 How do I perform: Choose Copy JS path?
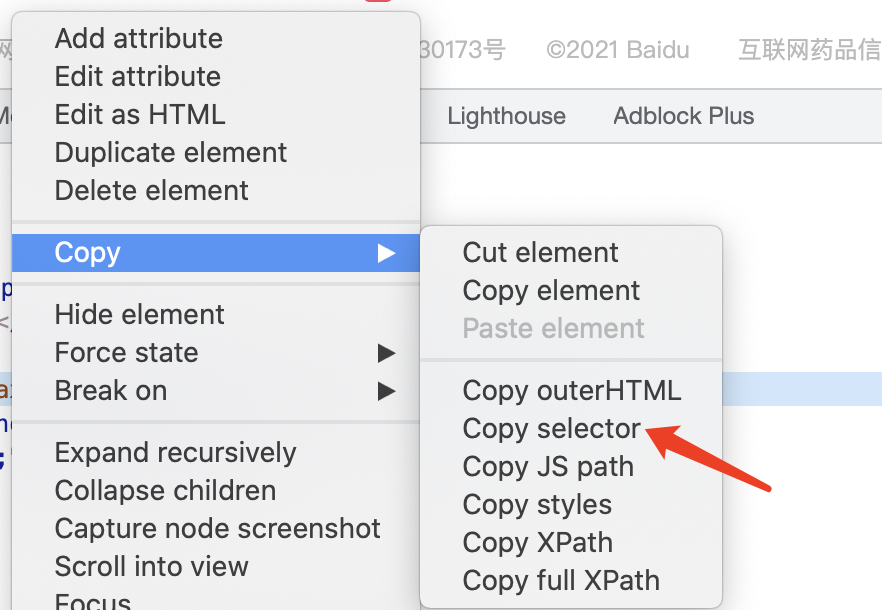tap(548, 467)
